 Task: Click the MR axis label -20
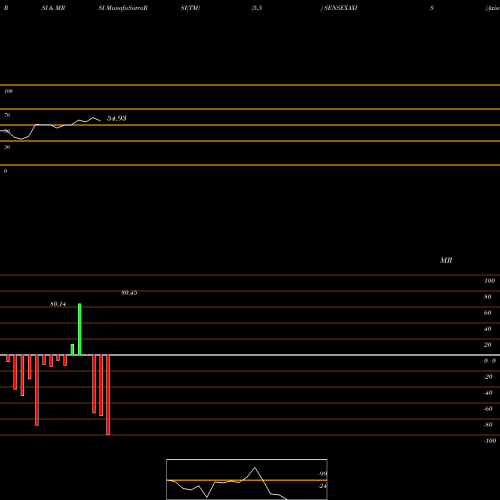(488, 377)
